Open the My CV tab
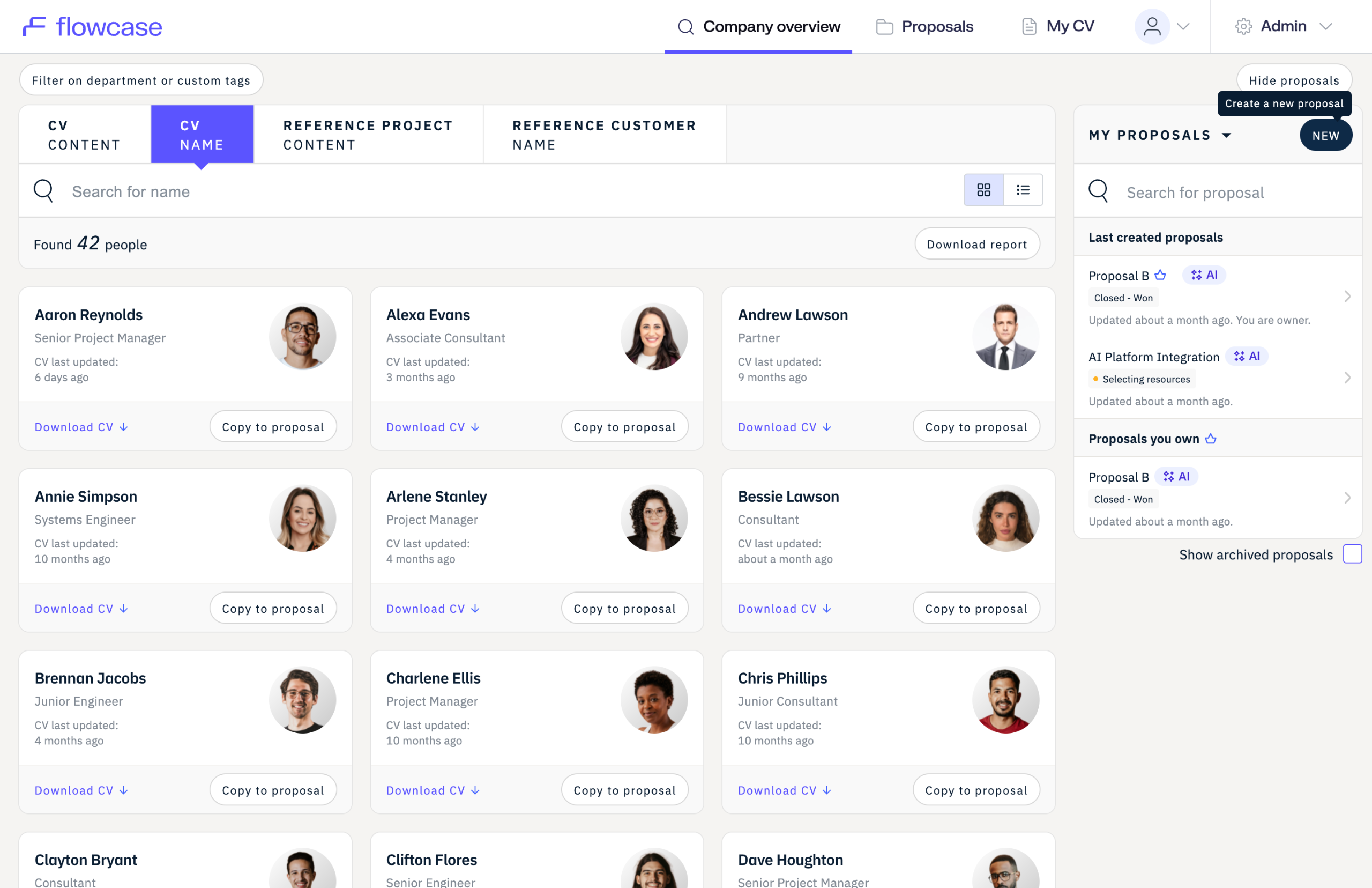The height and width of the screenshot is (888, 1372). pos(1058,26)
